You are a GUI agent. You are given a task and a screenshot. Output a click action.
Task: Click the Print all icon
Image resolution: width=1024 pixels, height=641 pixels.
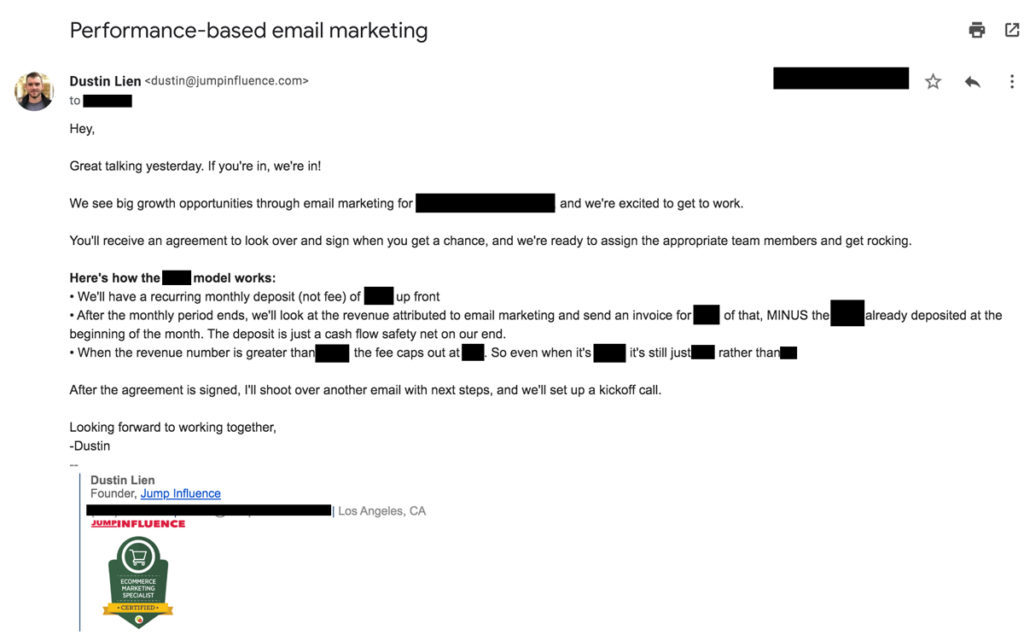pyautogui.click(x=977, y=30)
